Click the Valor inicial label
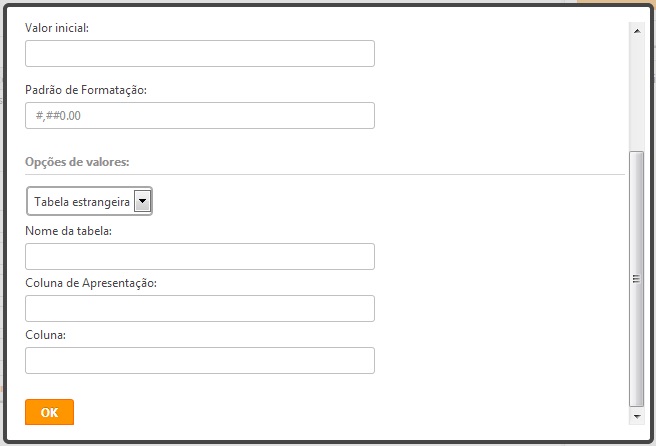 57,28
